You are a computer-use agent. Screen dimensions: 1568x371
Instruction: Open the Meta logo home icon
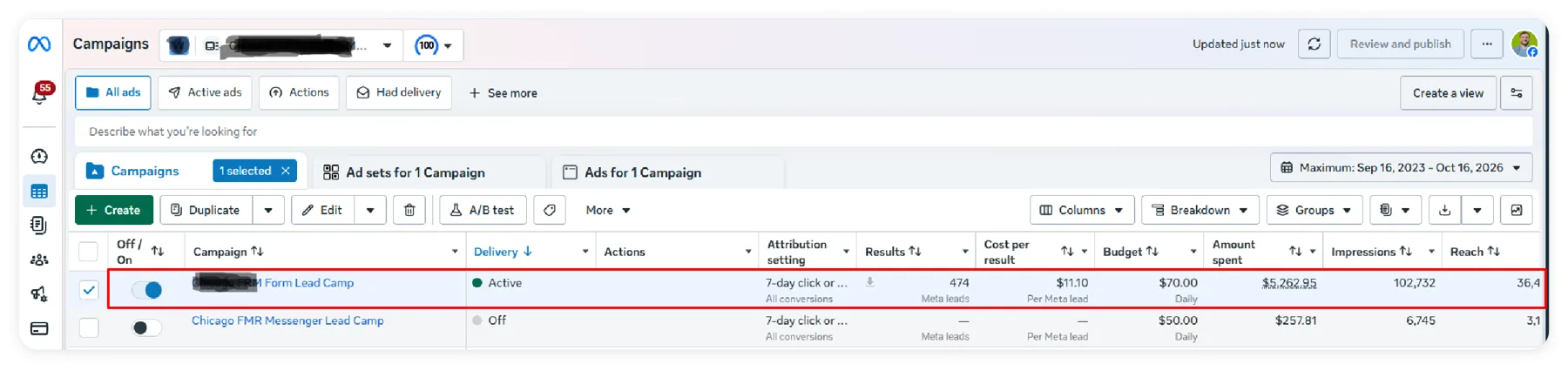click(x=39, y=44)
